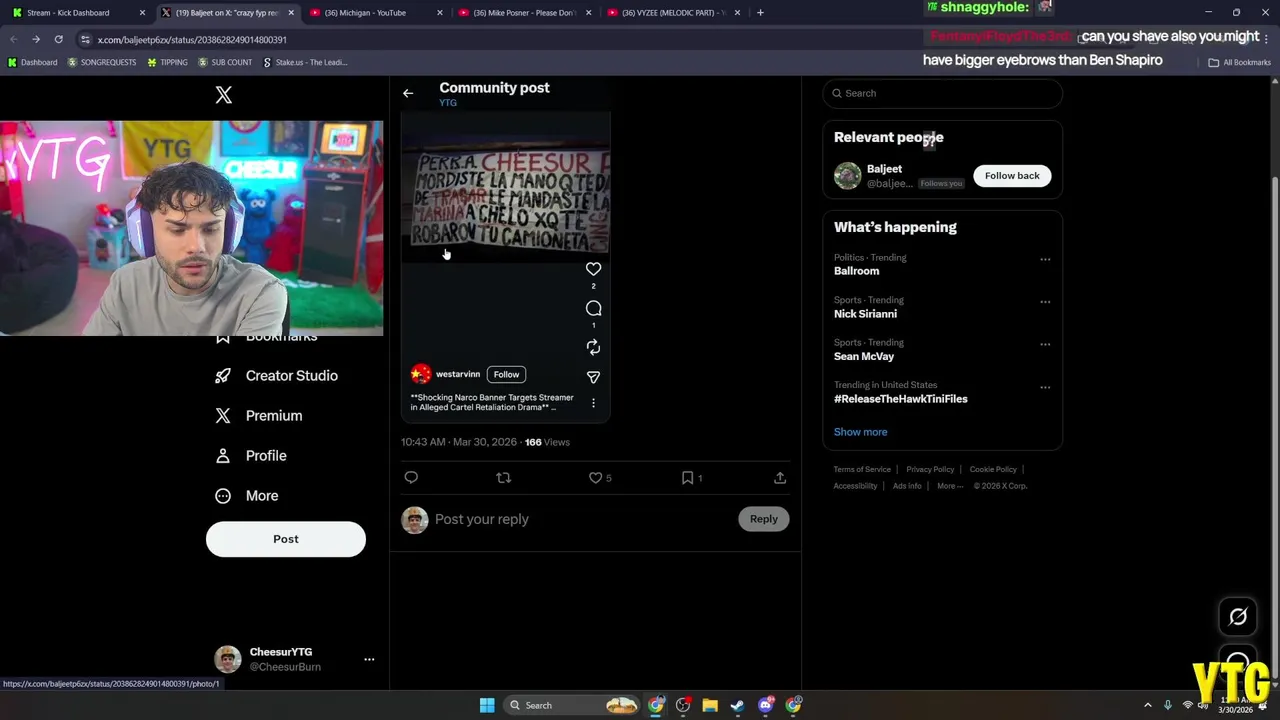Open the Stake.us bookmark
Screen dimensions: 1280x720
pyautogui.click(x=305, y=62)
